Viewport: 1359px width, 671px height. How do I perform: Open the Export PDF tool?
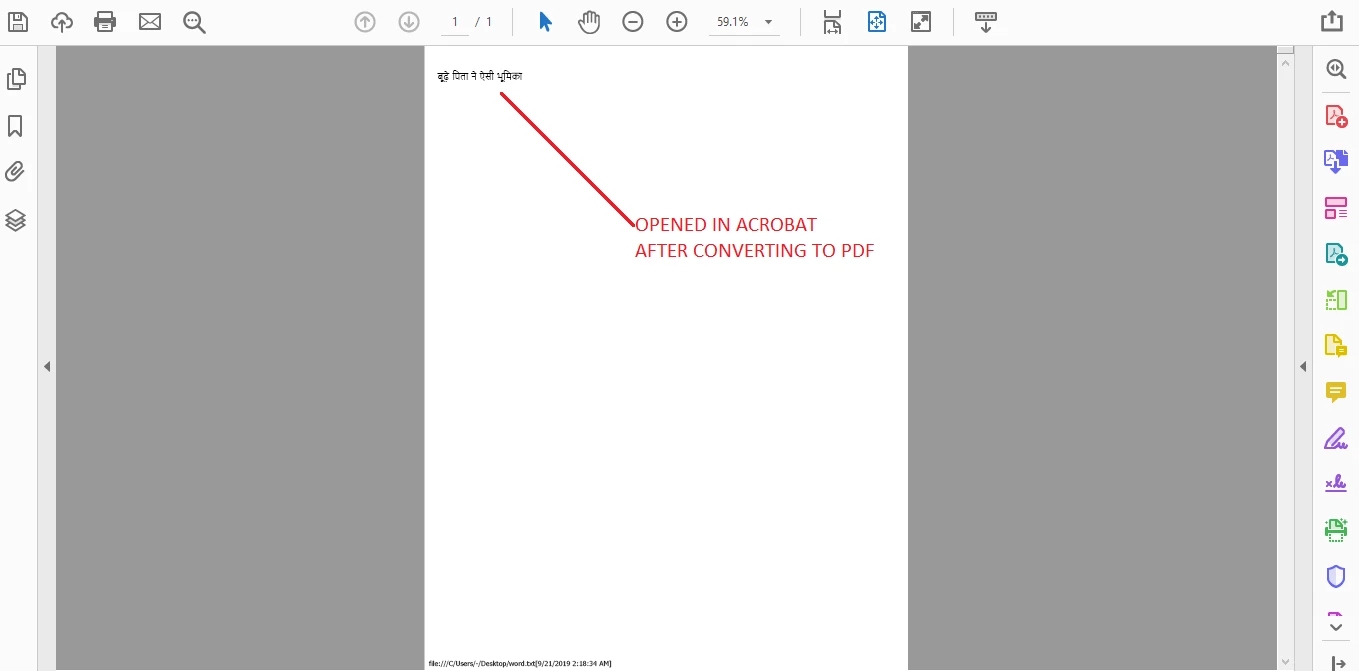pos(1336,161)
